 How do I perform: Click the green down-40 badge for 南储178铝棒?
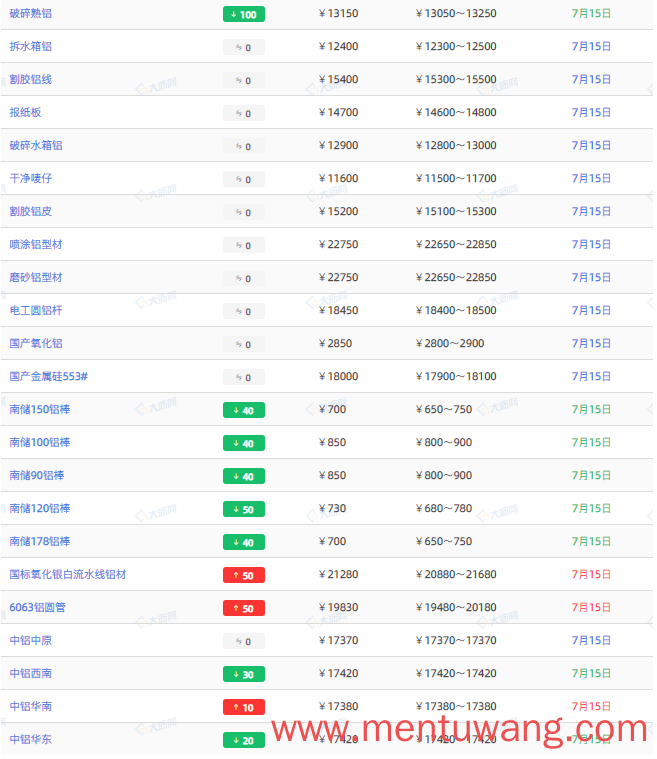pyautogui.click(x=244, y=542)
